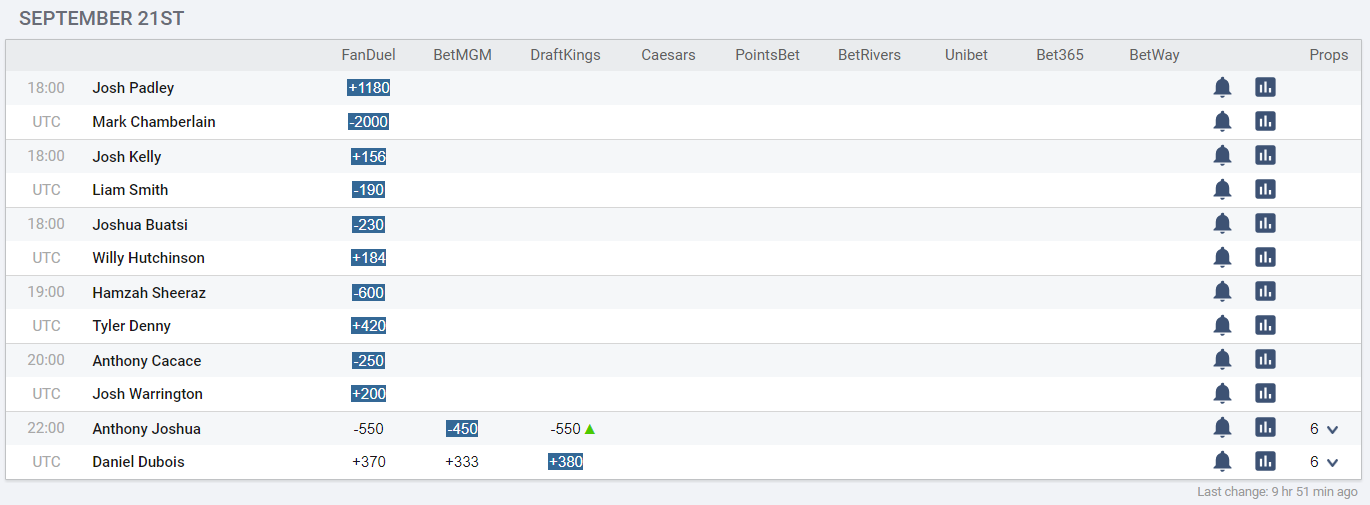Open odds chart for Daniel Dubois
The width and height of the screenshot is (1370, 505).
pyautogui.click(x=1265, y=462)
